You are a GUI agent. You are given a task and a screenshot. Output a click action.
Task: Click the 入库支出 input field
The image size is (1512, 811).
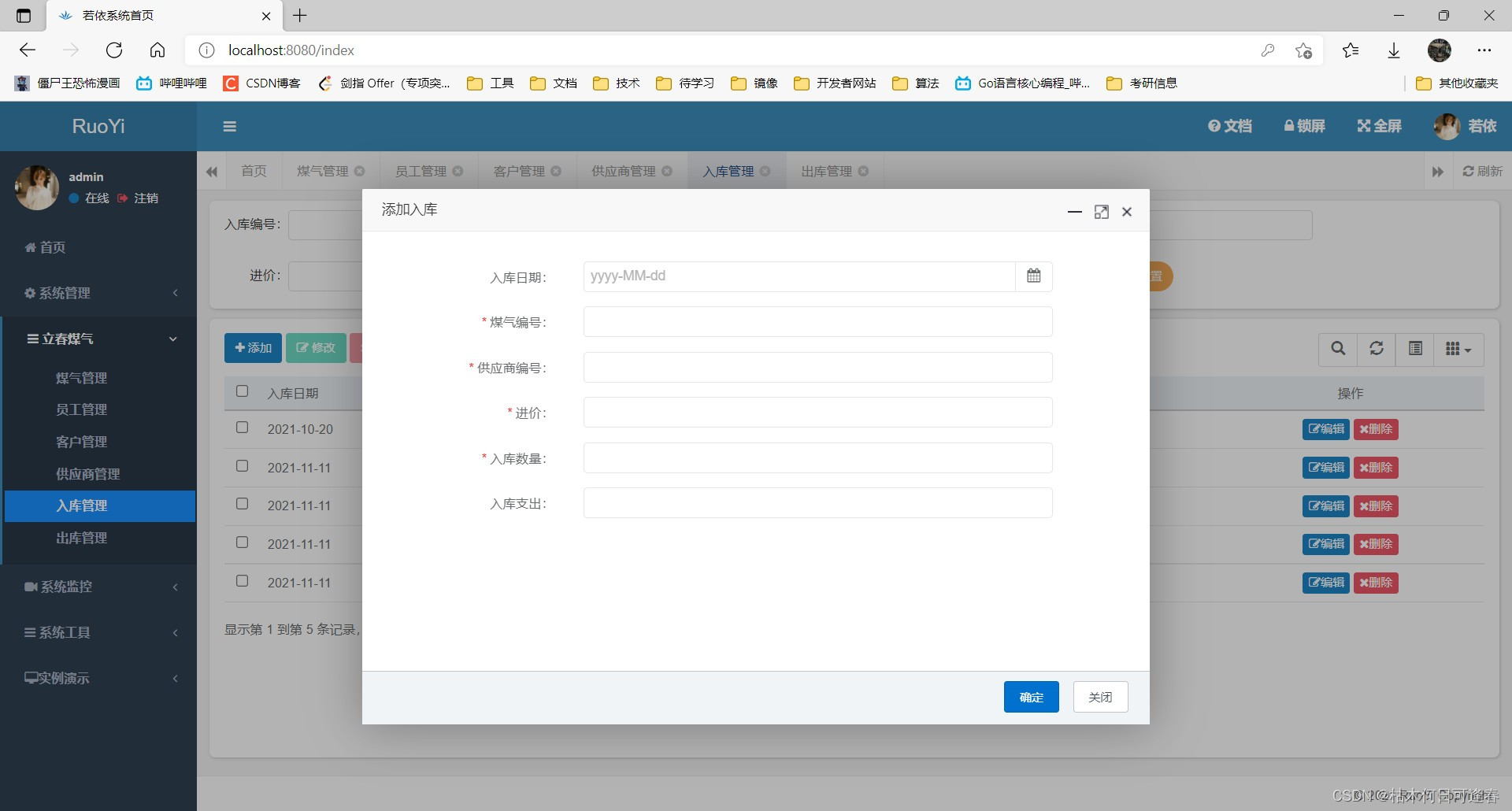817,502
